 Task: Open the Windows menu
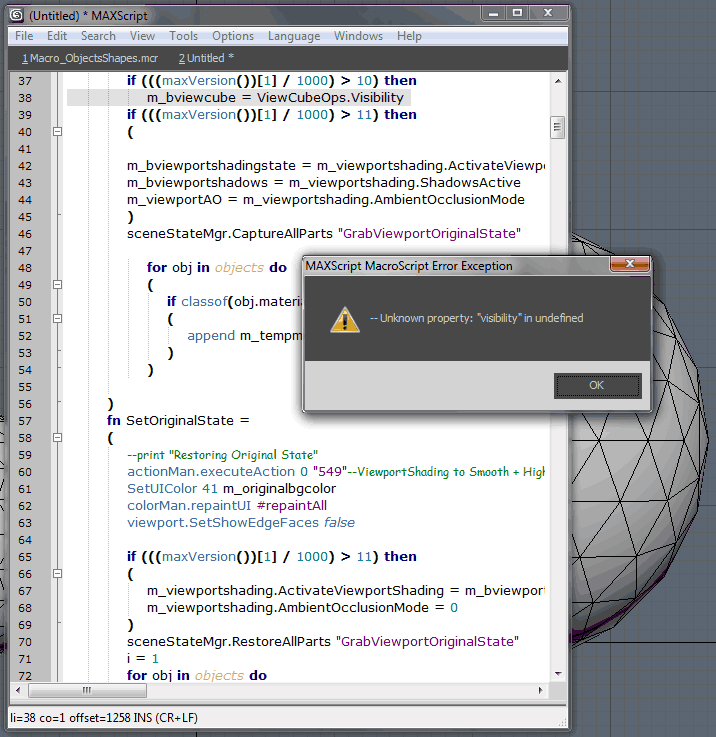pyautogui.click(x=358, y=36)
